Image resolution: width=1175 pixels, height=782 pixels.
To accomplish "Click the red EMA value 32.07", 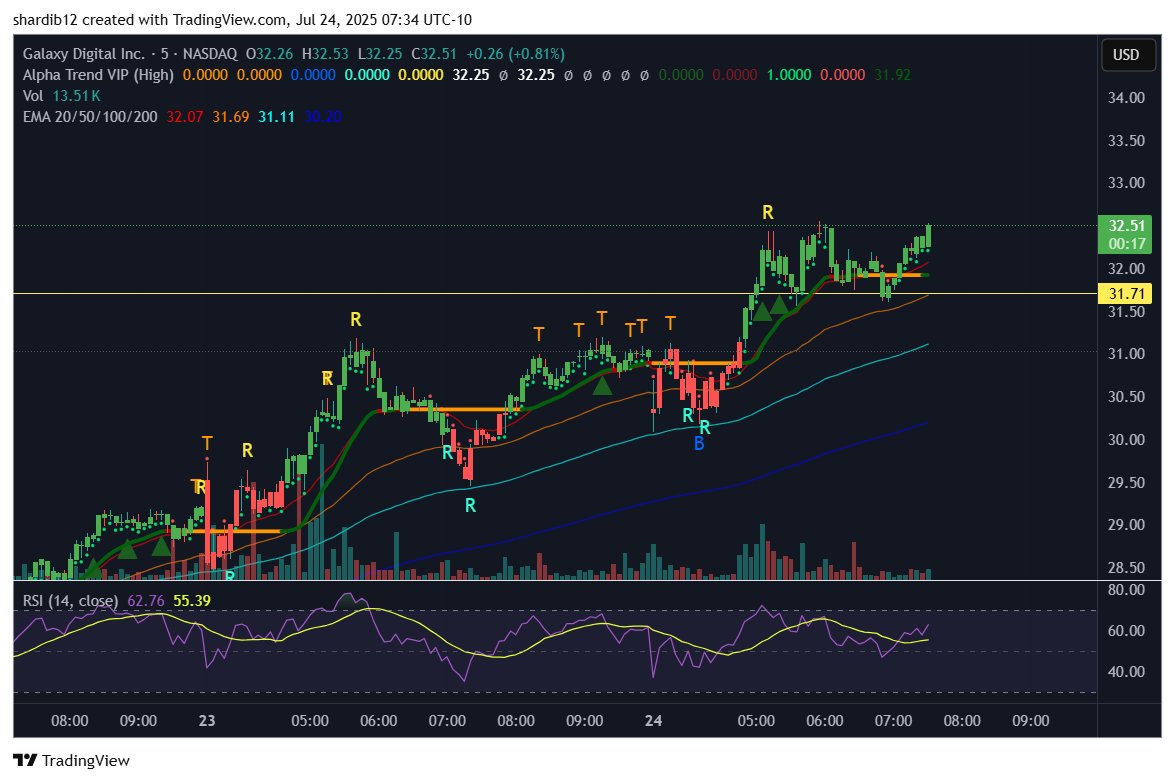I will click(184, 117).
